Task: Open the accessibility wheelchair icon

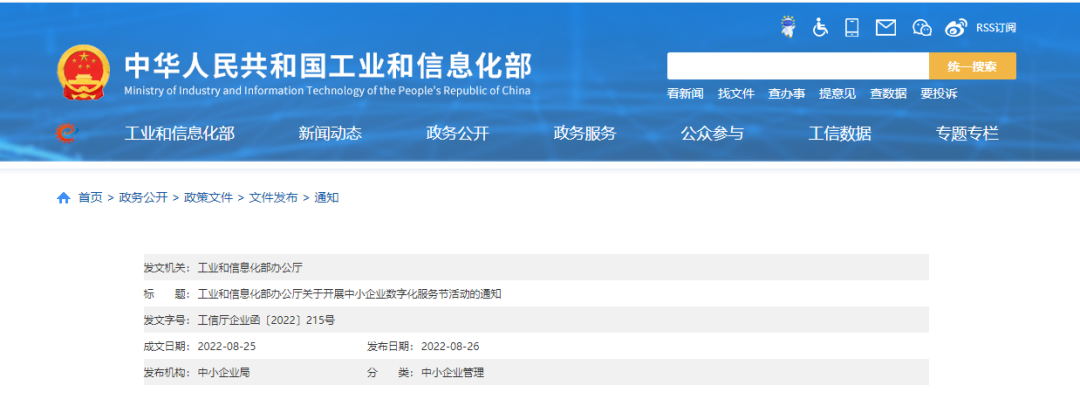Action: pyautogui.click(x=820, y=28)
